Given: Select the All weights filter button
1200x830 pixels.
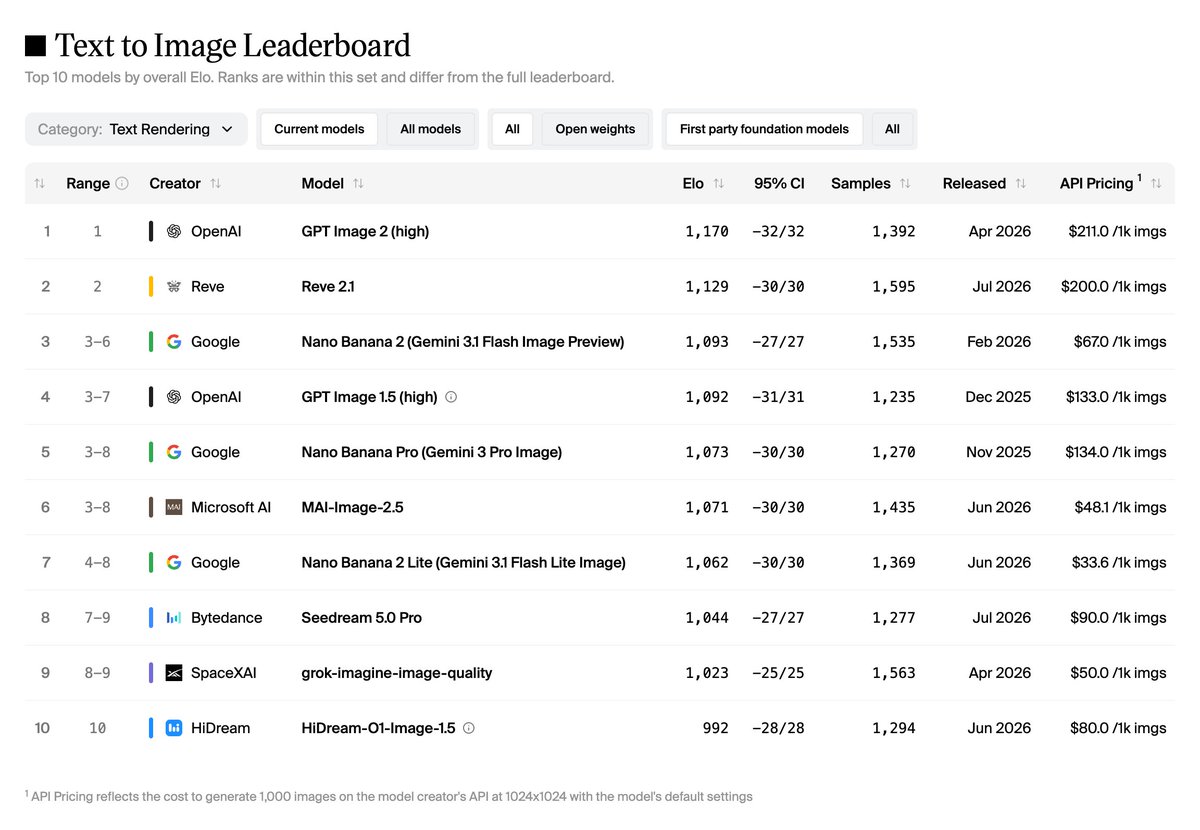Looking at the screenshot, I should pyautogui.click(x=512, y=129).
